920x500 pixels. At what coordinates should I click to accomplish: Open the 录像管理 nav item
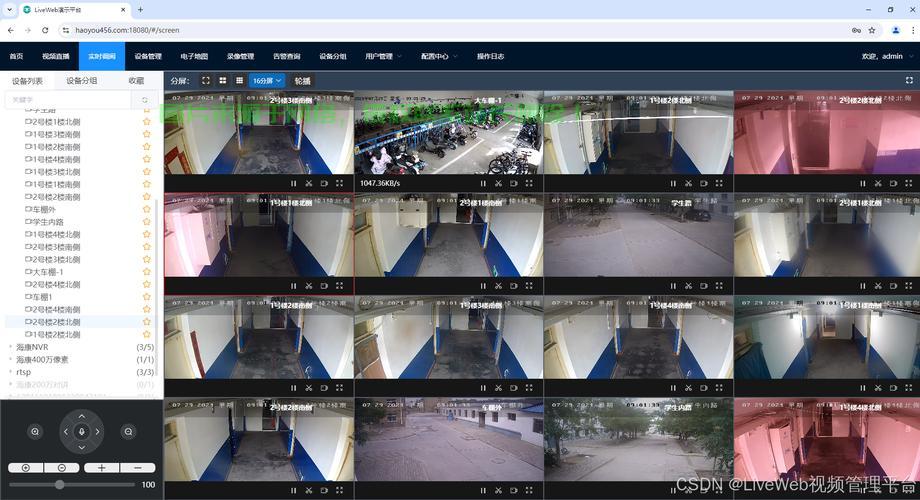[241, 56]
